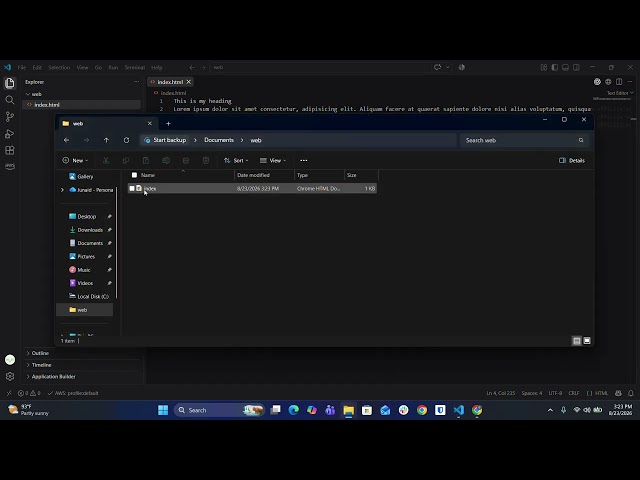Toggle VS Code bottom panel visibility
The height and width of the screenshot is (480, 640).
point(565,67)
